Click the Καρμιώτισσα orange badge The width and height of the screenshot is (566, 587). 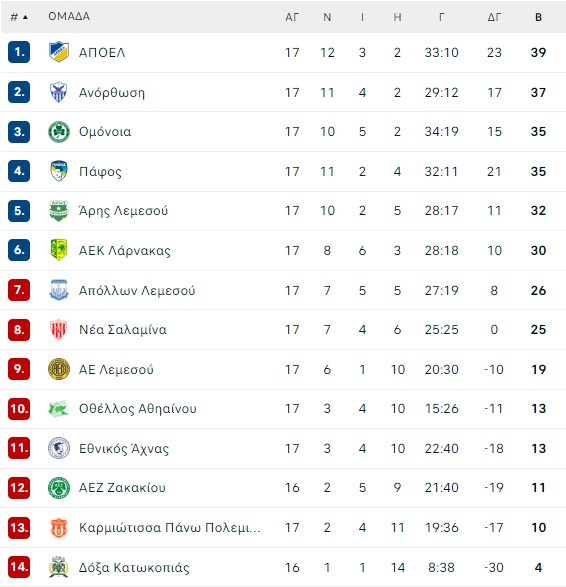click(x=59, y=527)
